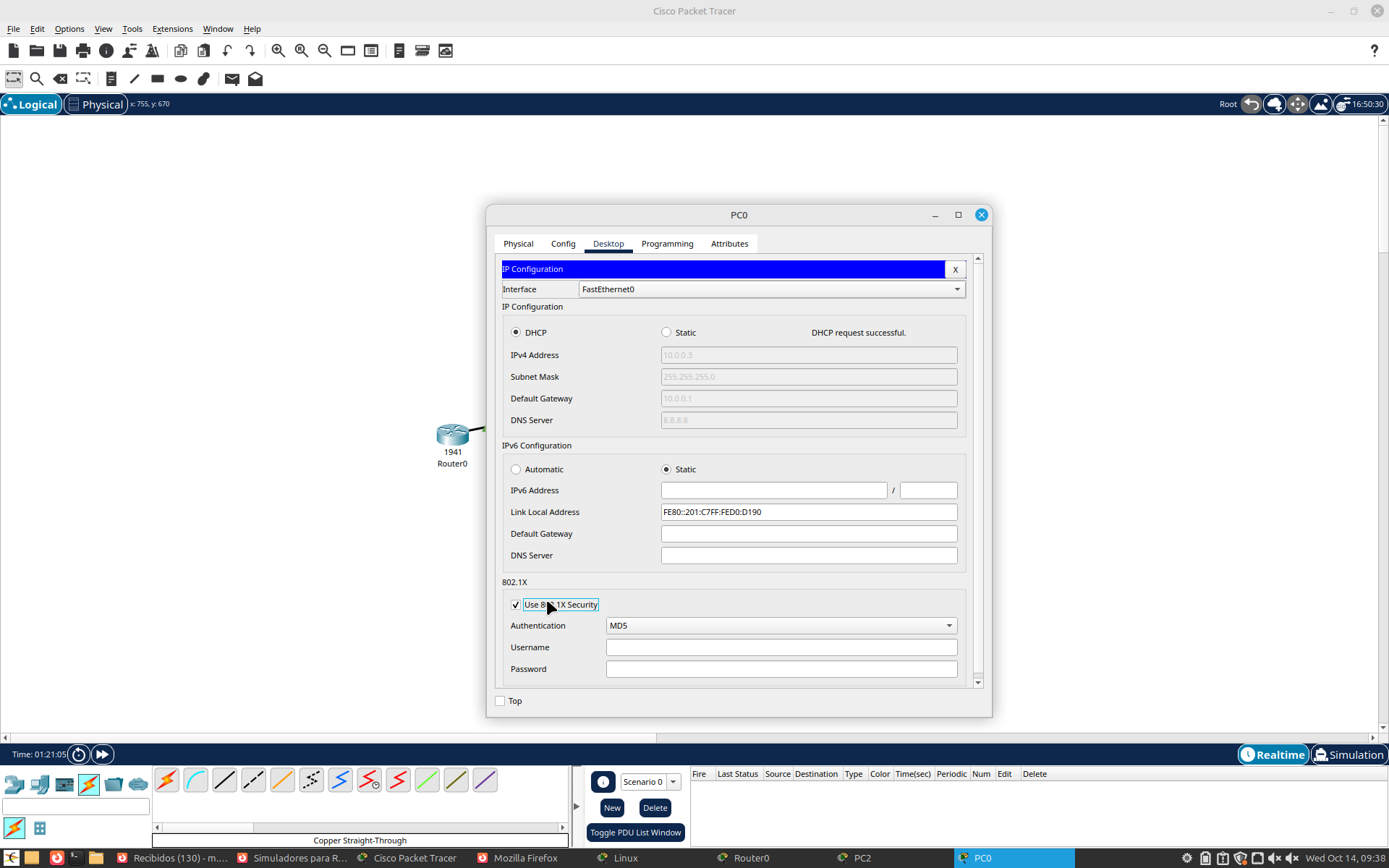Click the 802.1X Username input field
This screenshot has height=868, width=1389.
coord(782,647)
